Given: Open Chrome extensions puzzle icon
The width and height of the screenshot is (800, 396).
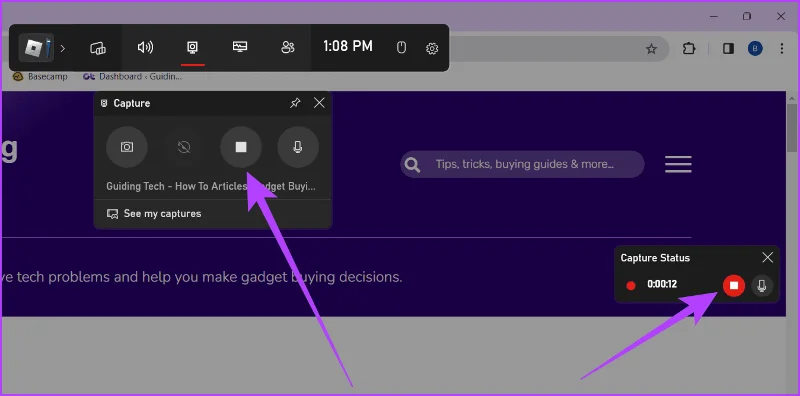Looking at the screenshot, I should coord(689,48).
